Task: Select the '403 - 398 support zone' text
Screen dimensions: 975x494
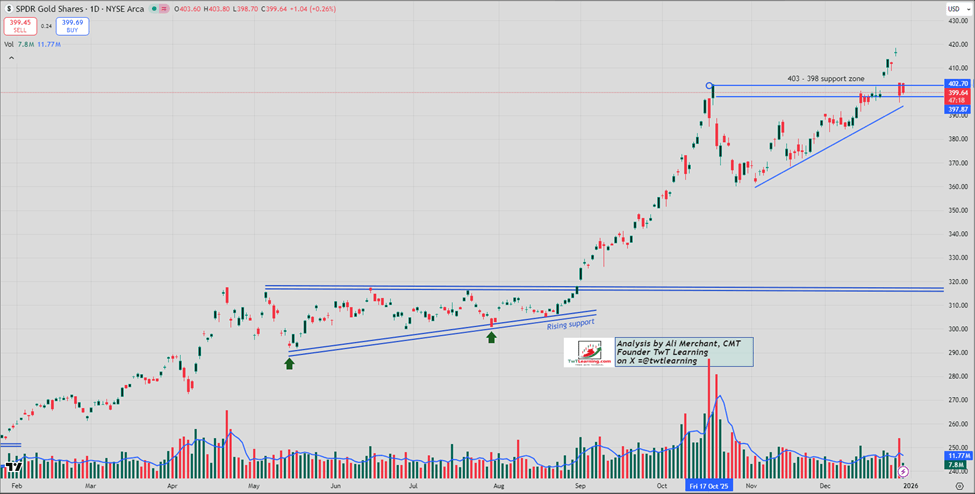Action: pyautogui.click(x=824, y=79)
